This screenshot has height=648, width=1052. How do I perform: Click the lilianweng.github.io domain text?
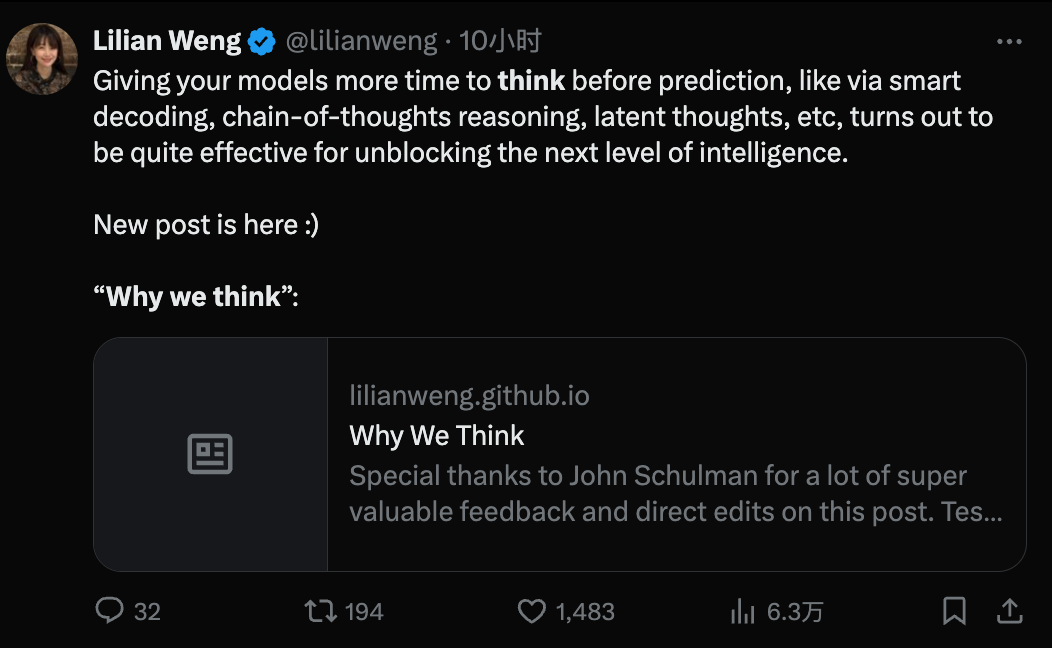(x=469, y=396)
